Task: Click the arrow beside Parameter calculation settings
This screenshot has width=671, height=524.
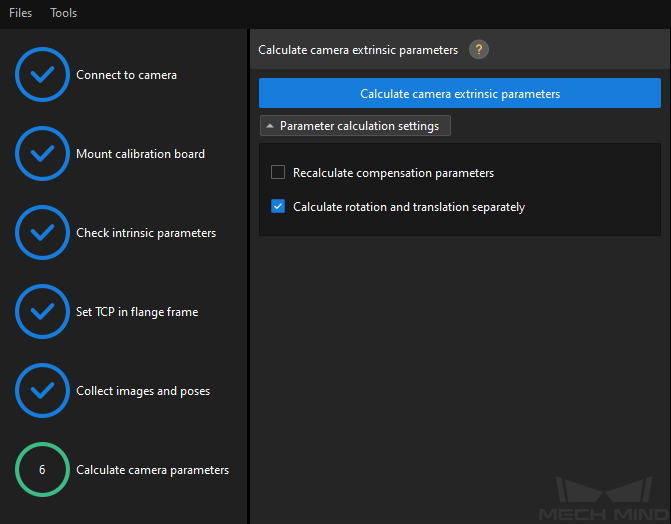Action: [x=270, y=126]
